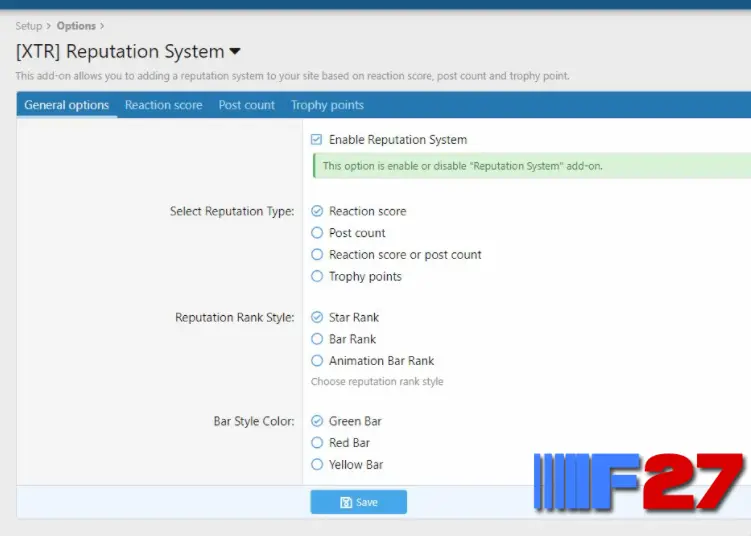
Task: Click the Setup breadcrumb link
Action: pos(28,26)
